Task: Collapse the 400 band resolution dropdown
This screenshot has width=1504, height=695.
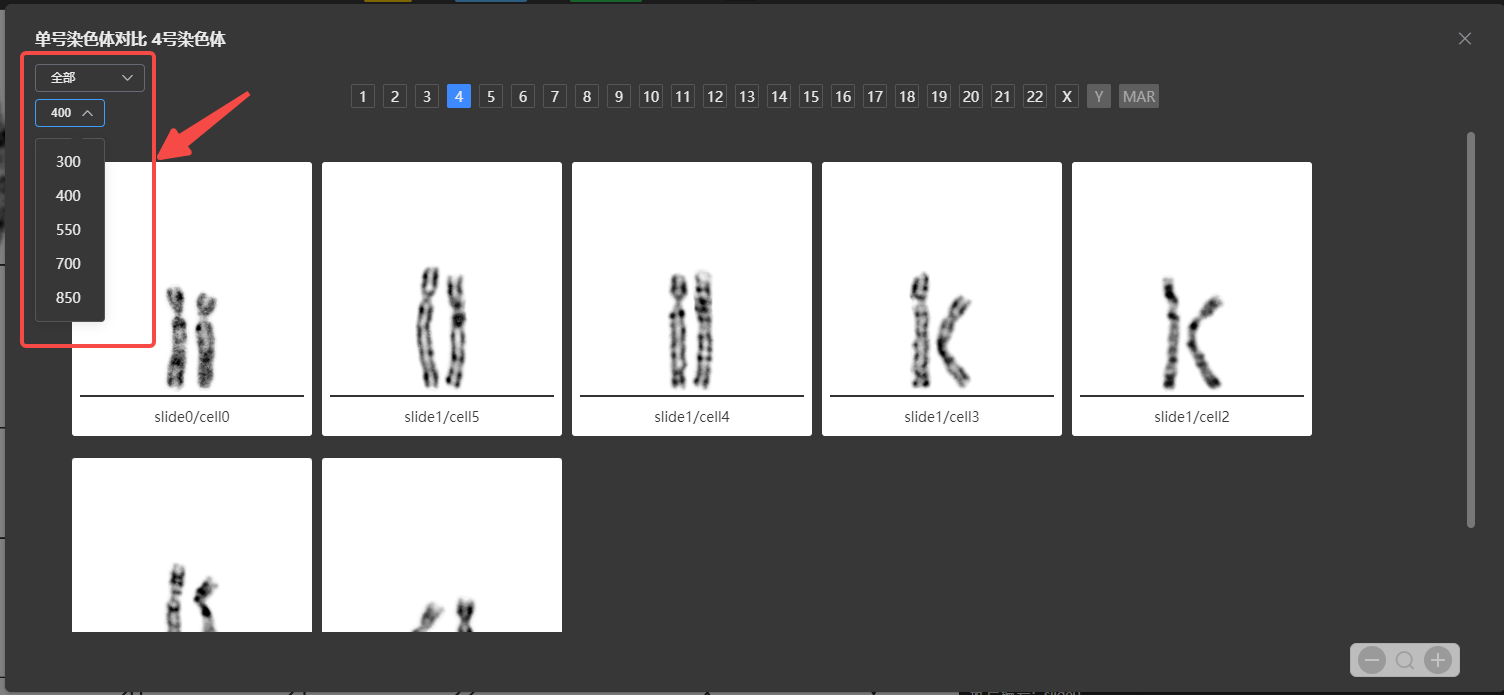Action: pyautogui.click(x=70, y=113)
